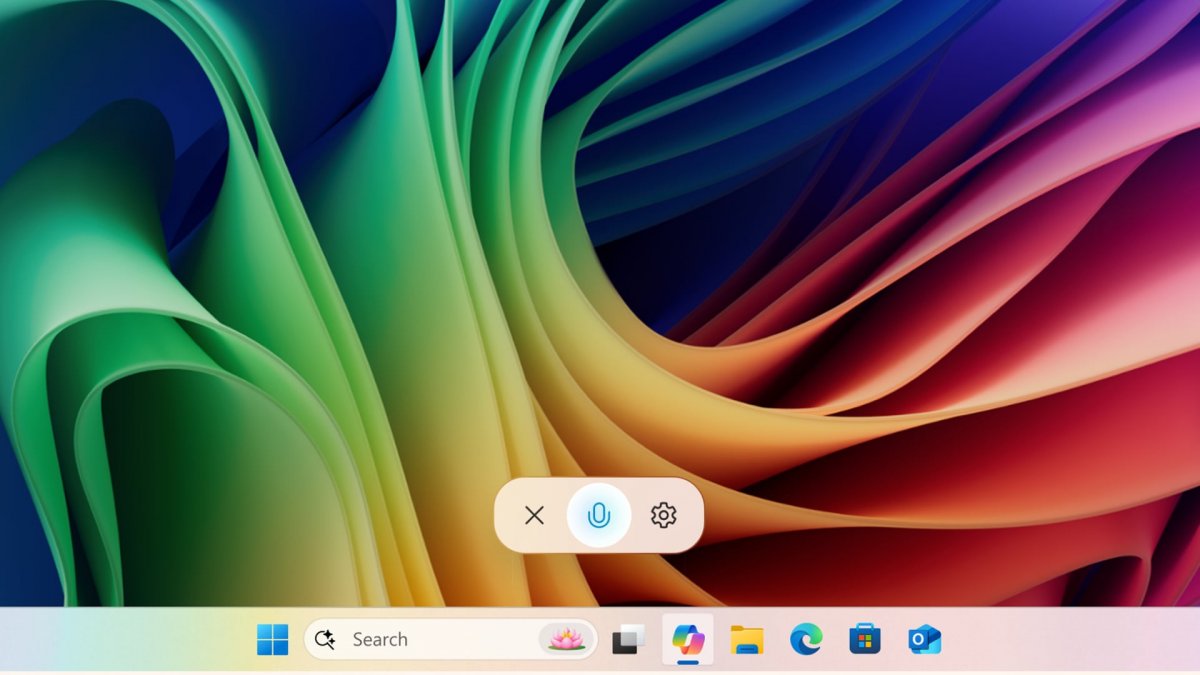The image size is (1200, 675).
Task: Open the lotus search highlight icon
Action: [567, 639]
